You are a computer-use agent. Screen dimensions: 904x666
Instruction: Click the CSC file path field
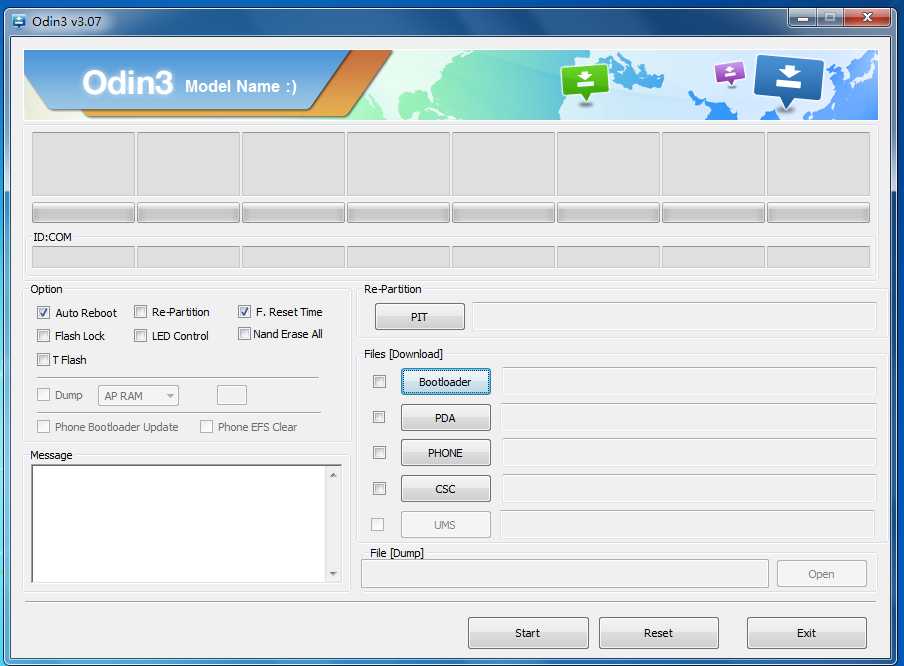689,489
